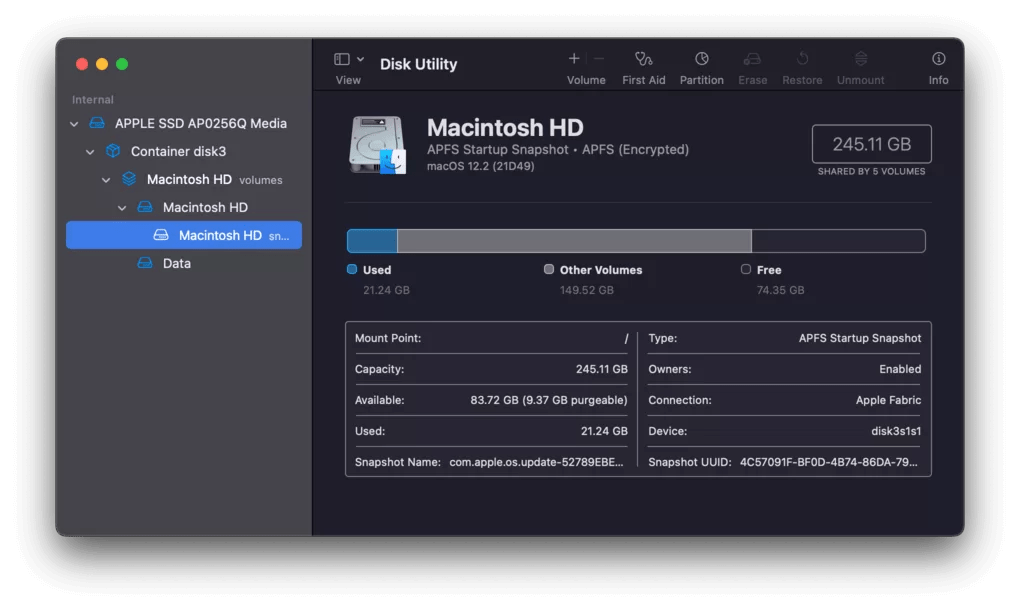Click the Disk Utility window title
Image resolution: width=1020 pixels, height=610 pixels.
(418, 64)
